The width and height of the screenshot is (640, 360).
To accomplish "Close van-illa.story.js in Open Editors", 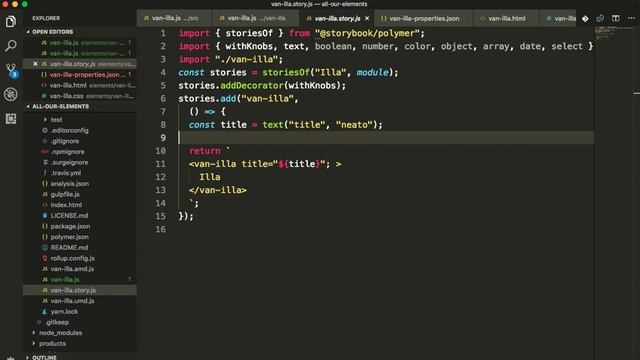I will tap(35, 64).
